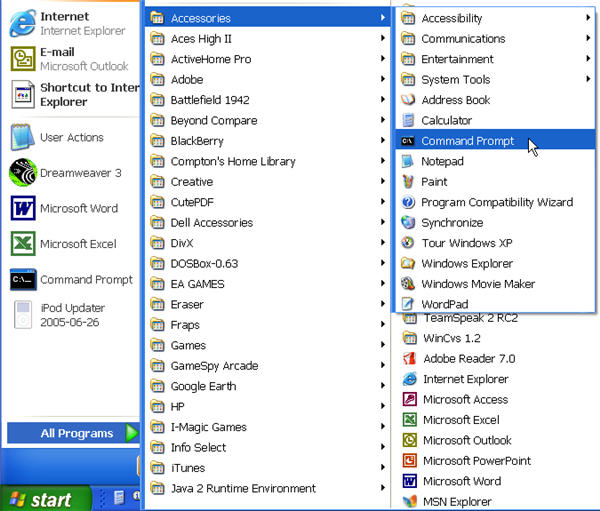
Task: Open the GameSpy Arcade program folder
Action: click(267, 366)
